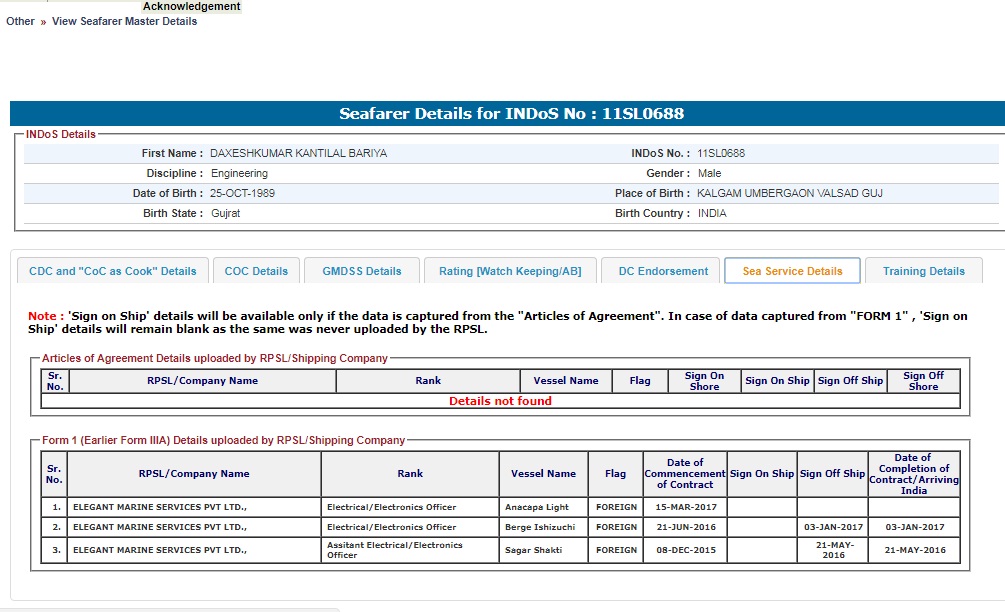Click the red Details not found message
Image resolution: width=1005 pixels, height=612 pixels.
tap(500, 401)
